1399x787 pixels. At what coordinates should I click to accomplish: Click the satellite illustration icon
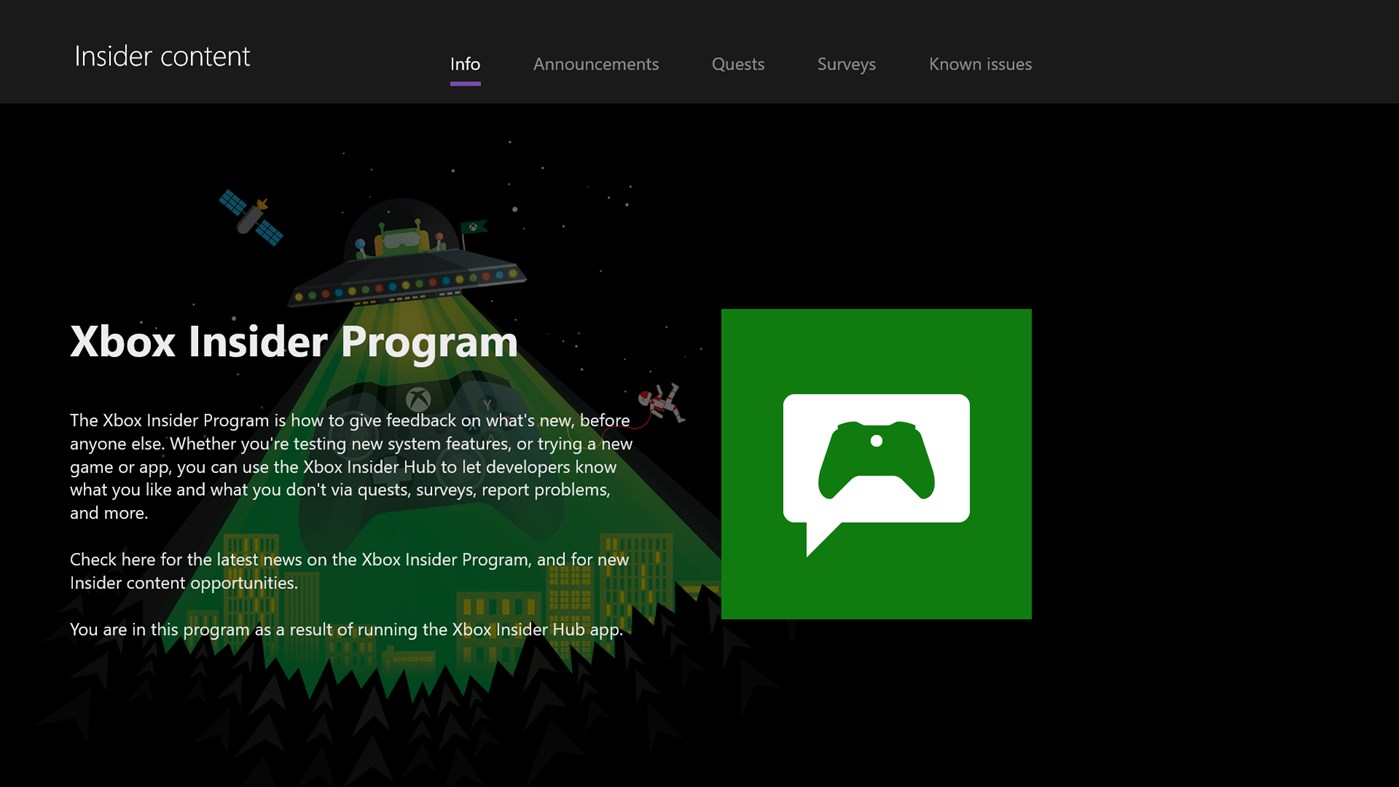click(x=252, y=215)
